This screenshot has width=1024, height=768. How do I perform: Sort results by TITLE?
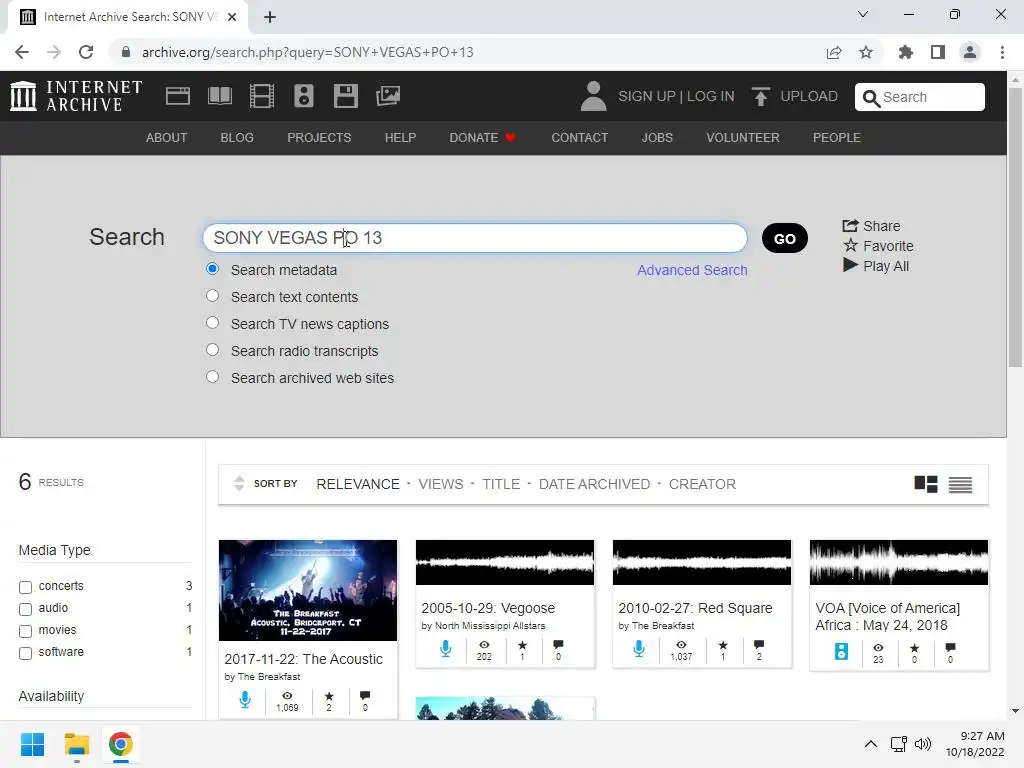click(501, 484)
